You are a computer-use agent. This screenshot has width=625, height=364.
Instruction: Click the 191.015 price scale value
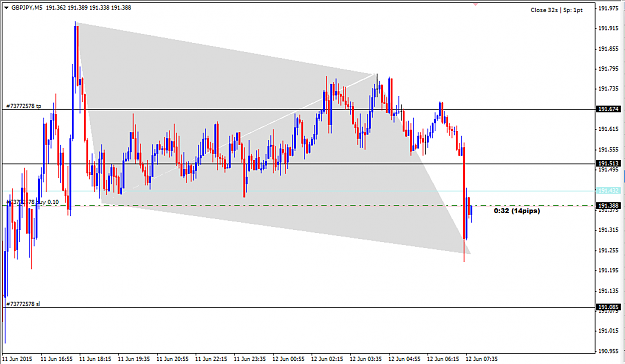click(608, 331)
